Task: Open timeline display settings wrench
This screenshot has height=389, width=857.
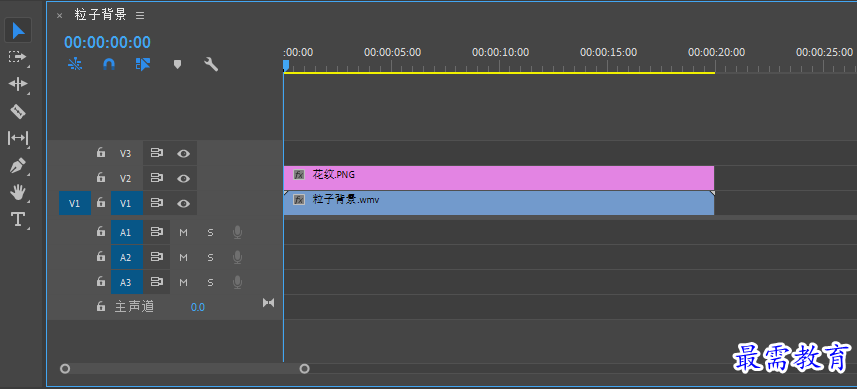Action: [211, 64]
